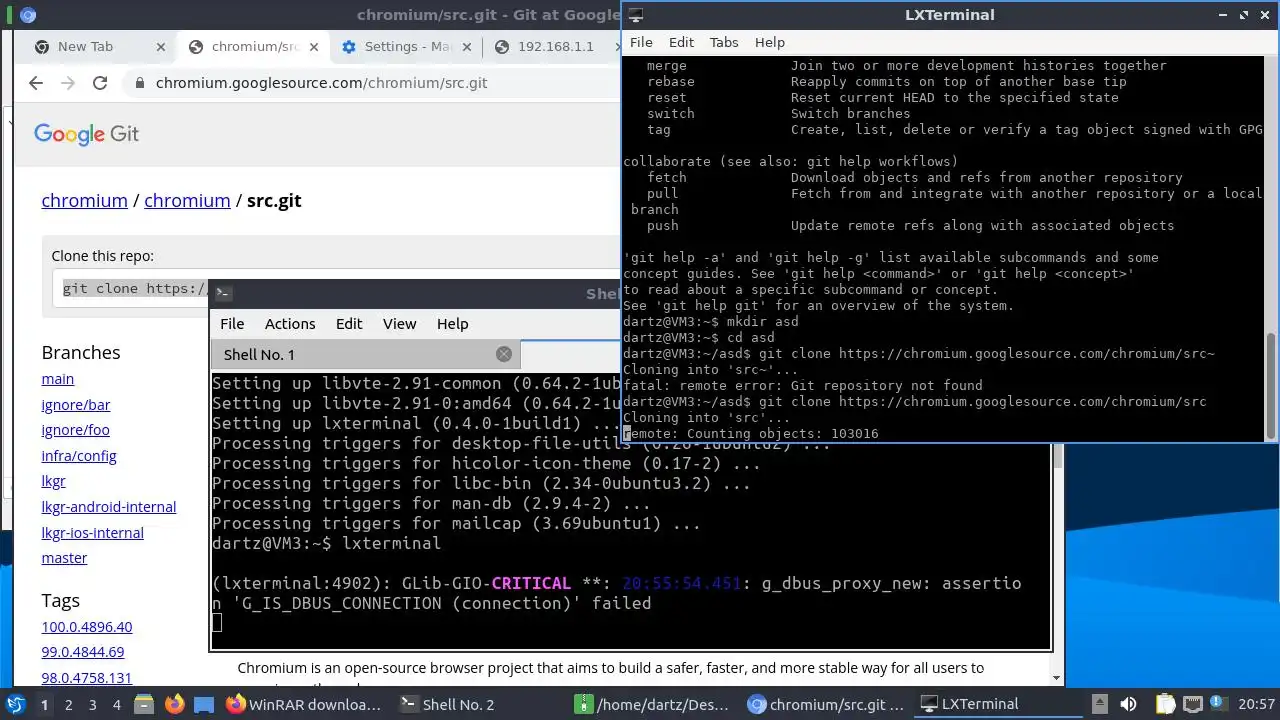Open the lkgr branch link
The image size is (1280, 720).
(53, 481)
